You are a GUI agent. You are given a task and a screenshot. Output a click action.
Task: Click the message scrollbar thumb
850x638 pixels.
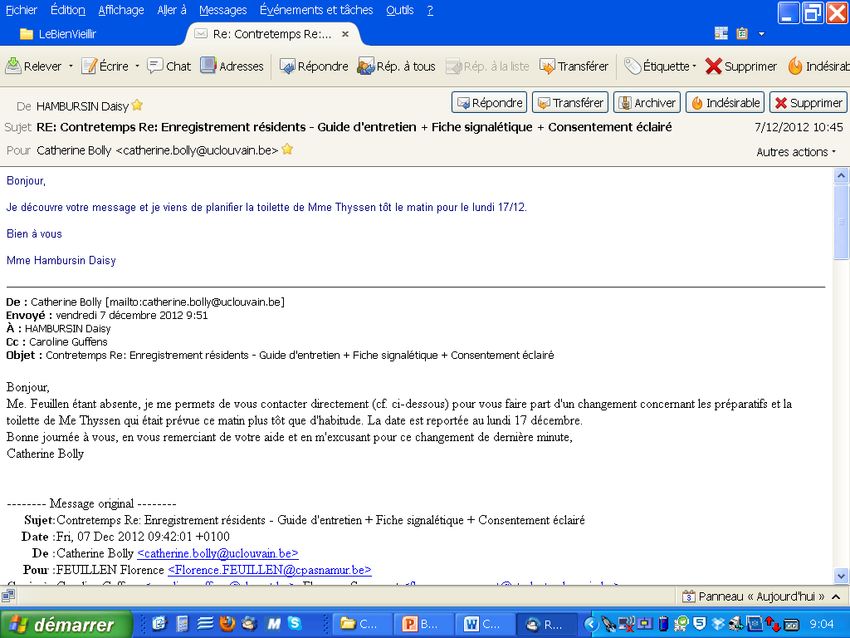point(841,221)
